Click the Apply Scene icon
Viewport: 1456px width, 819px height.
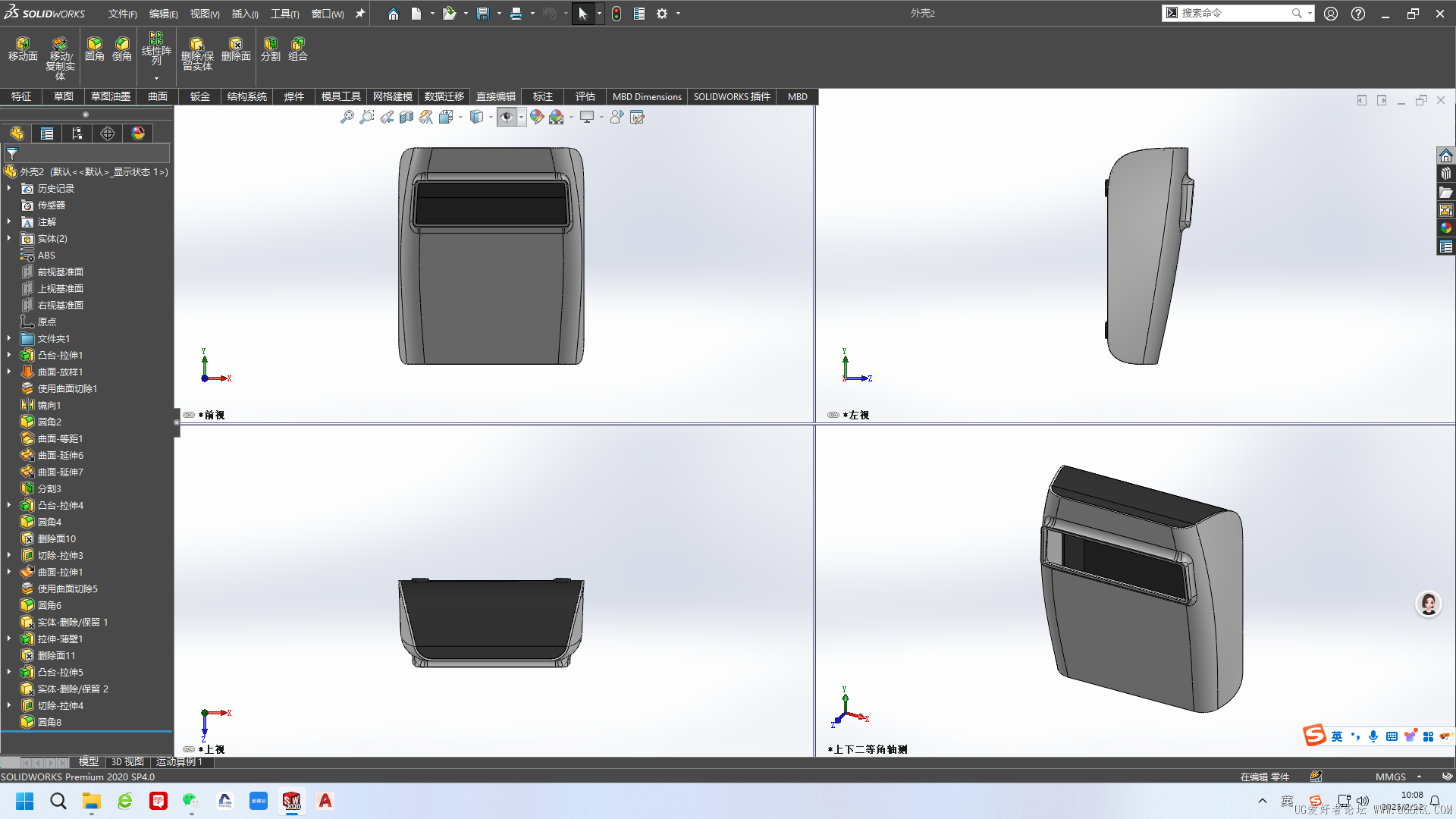point(557,117)
